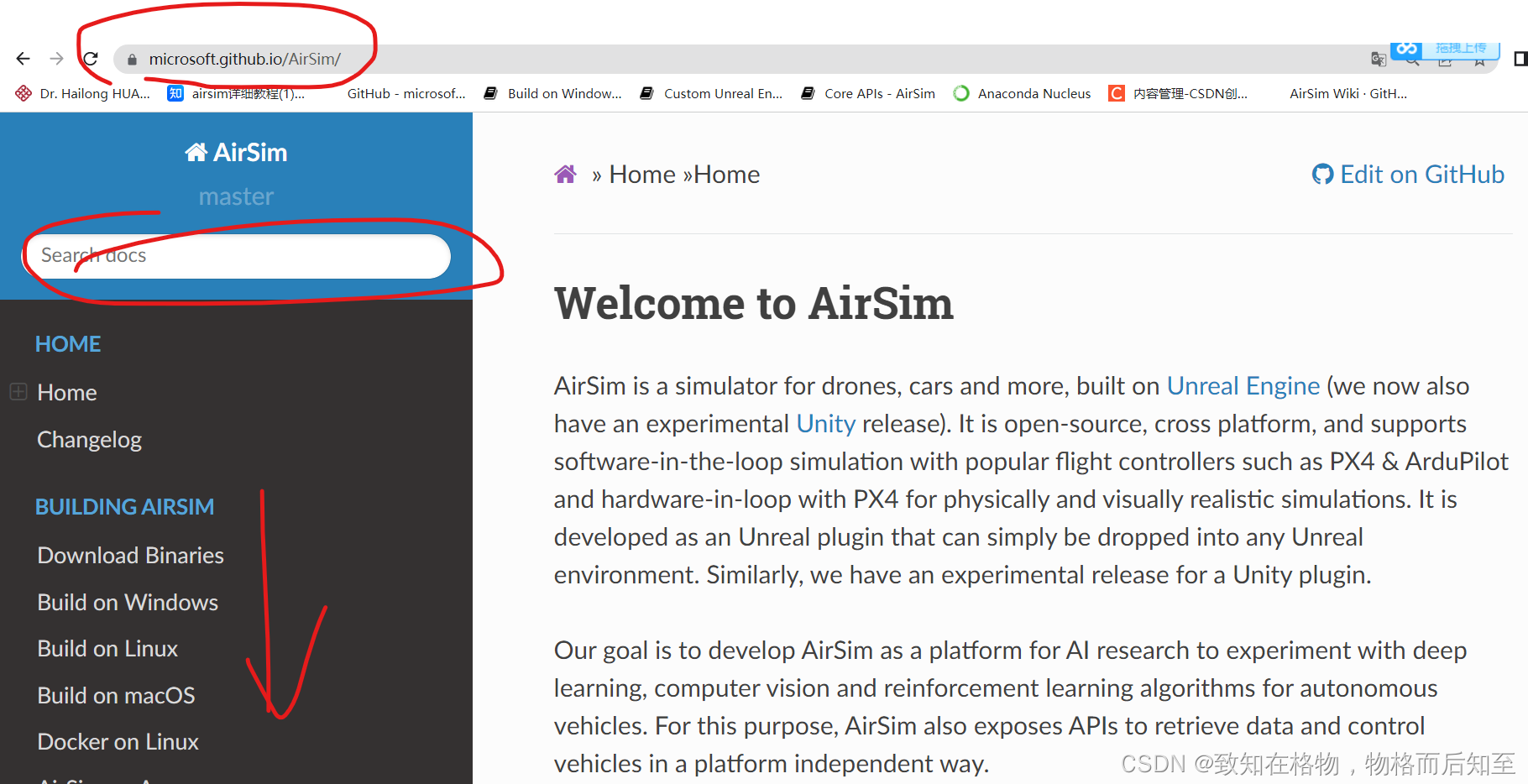This screenshot has width=1528, height=784.
Task: Open the Changelog page from the sidebar
Action: pyautogui.click(x=89, y=439)
